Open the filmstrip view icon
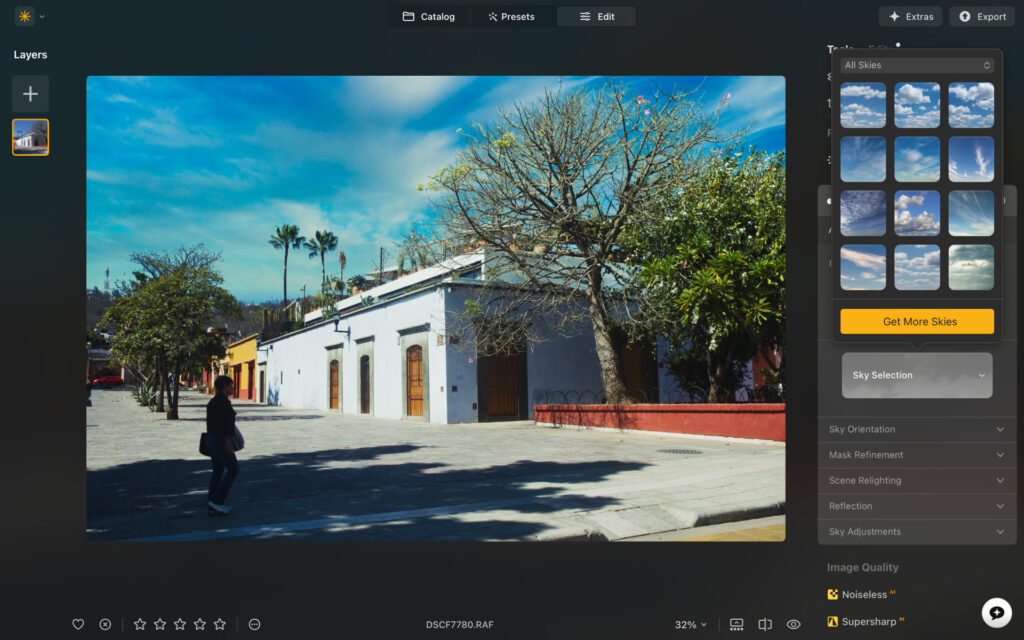Viewport: 1024px width, 640px height. tap(736, 624)
